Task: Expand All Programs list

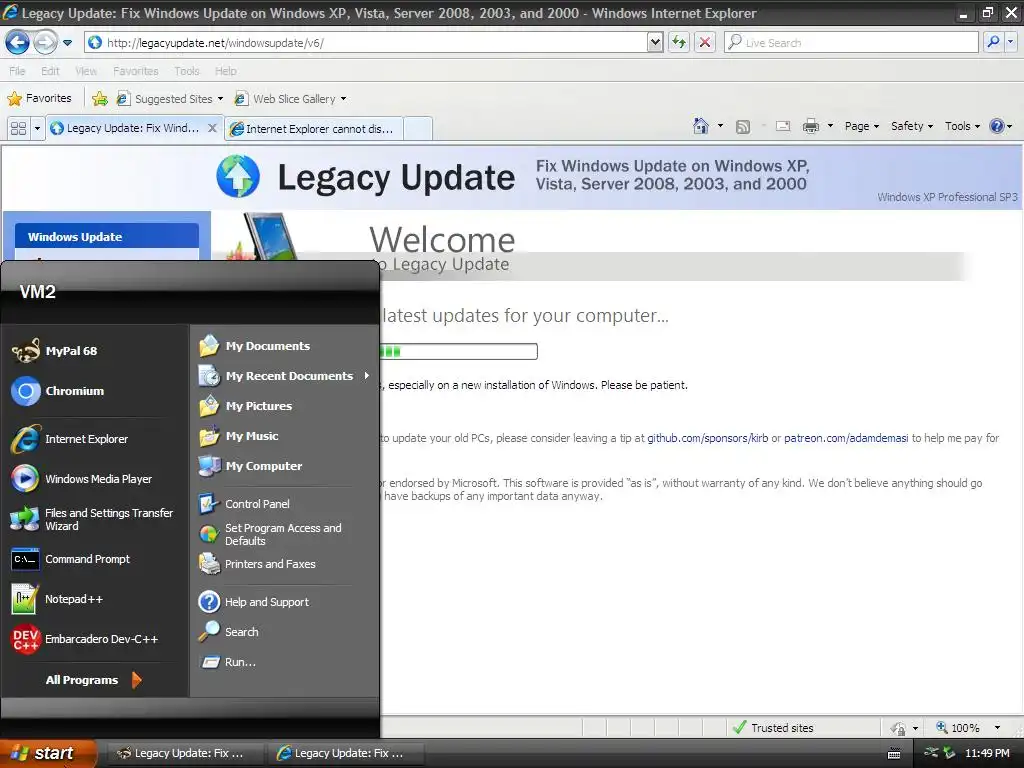Action: point(91,680)
